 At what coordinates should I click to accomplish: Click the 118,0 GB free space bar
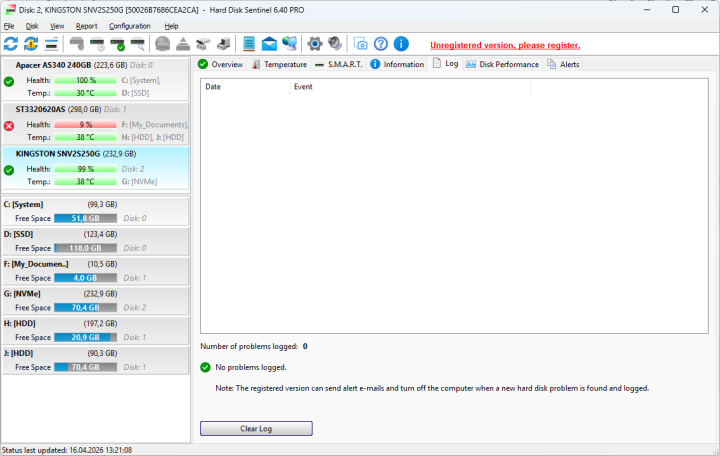[x=85, y=248]
